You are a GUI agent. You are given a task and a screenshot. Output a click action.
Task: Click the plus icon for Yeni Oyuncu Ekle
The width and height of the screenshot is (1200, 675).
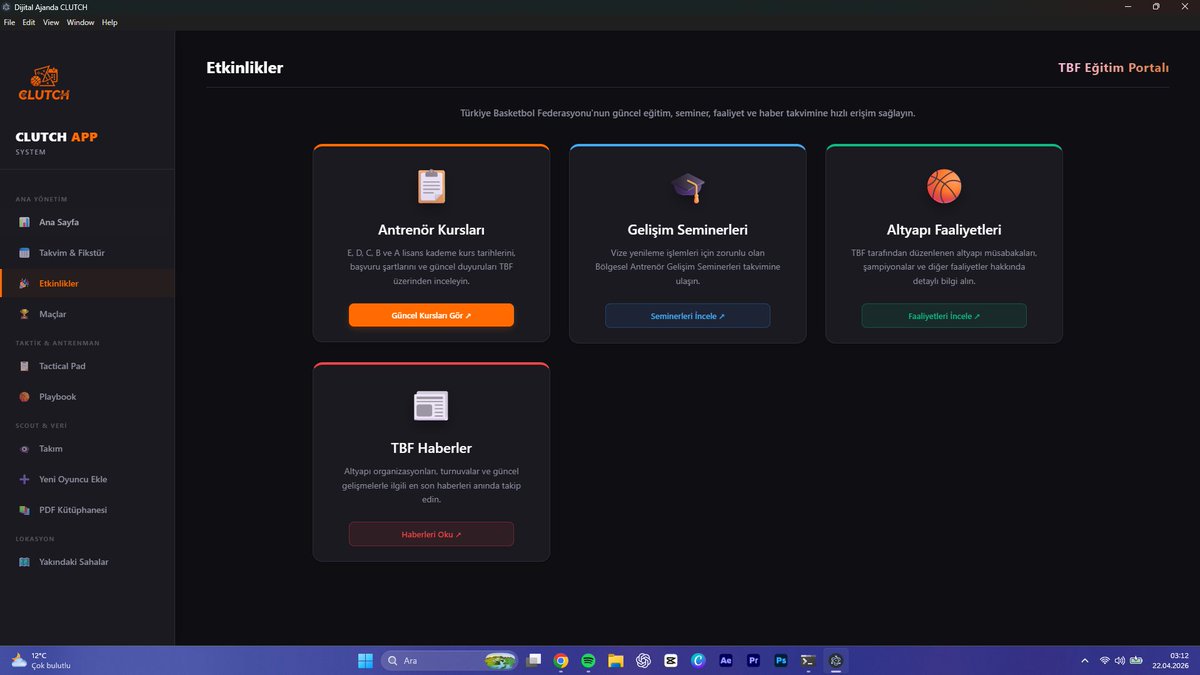pyautogui.click(x=22, y=479)
